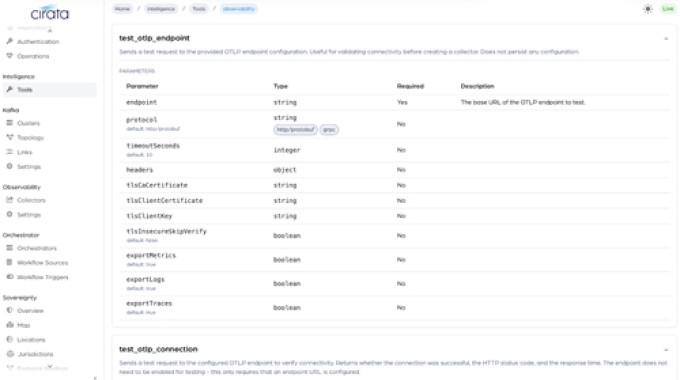Click the exportTraces parameter name
The image size is (680, 380).
[149, 303]
